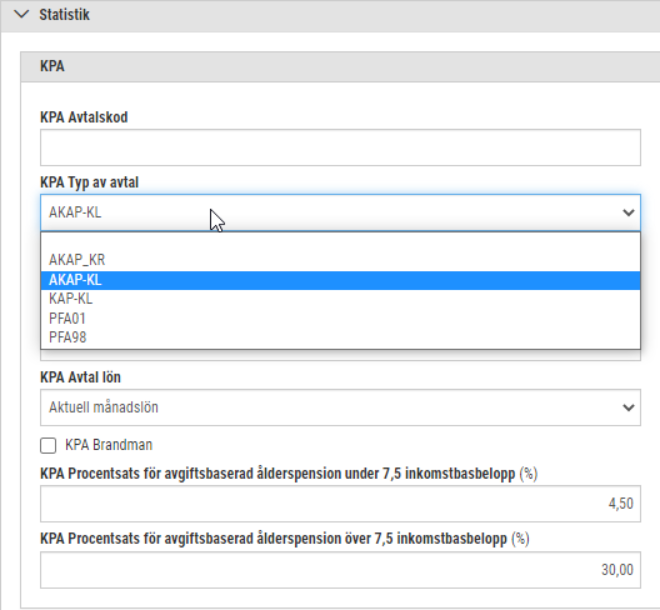The height and width of the screenshot is (610, 660).
Task: Click the över 7,5 inkomstbasbelopp percent field
Action: (x=340, y=570)
